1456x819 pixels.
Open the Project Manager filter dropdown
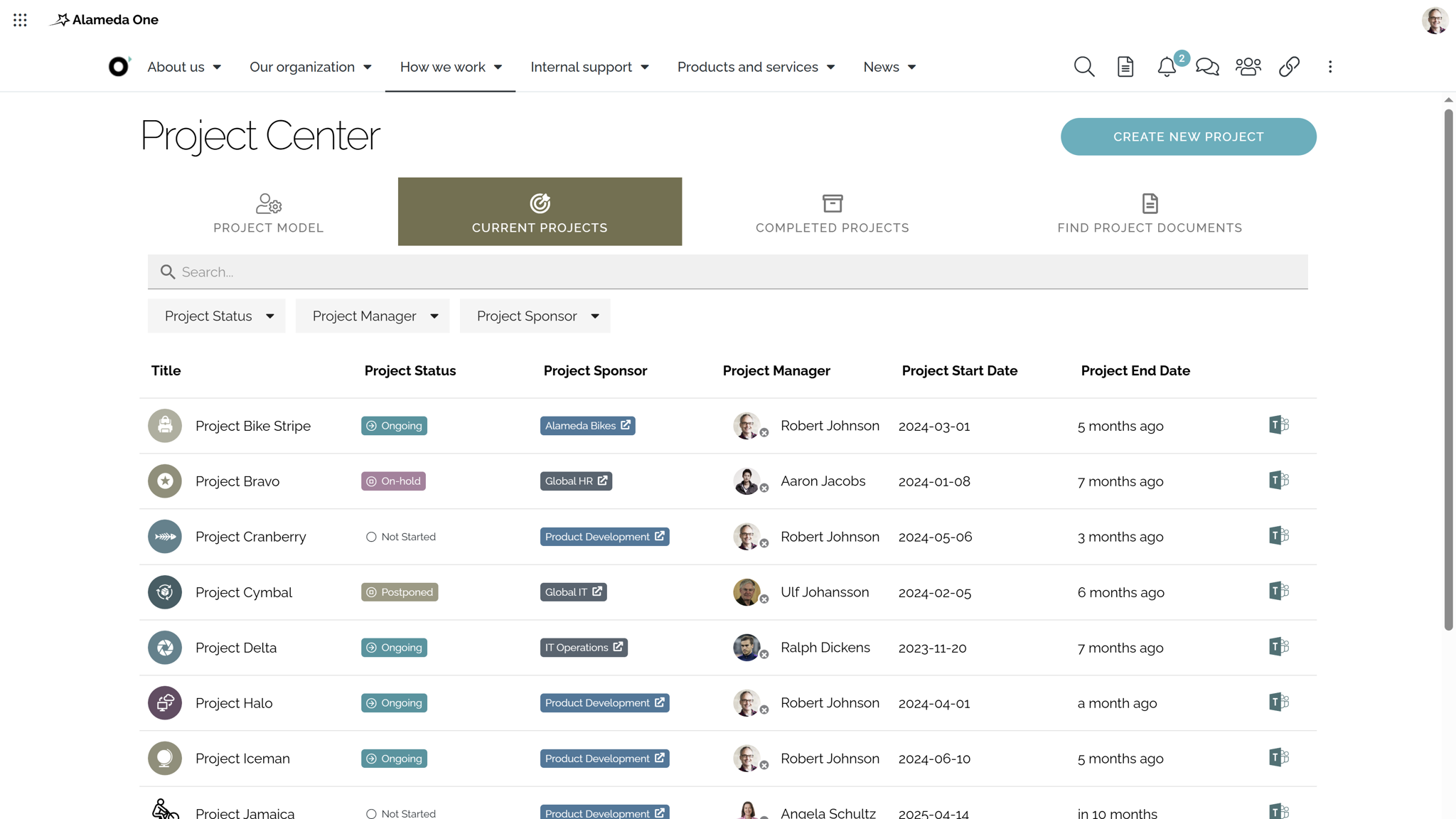(373, 316)
